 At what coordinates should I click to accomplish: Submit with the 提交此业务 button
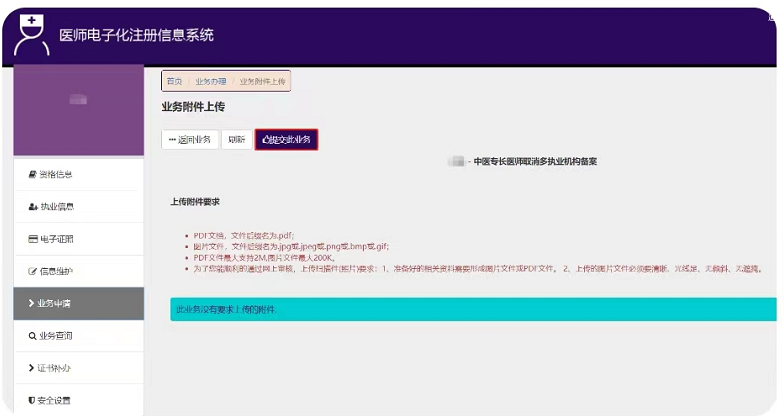pyautogui.click(x=286, y=140)
